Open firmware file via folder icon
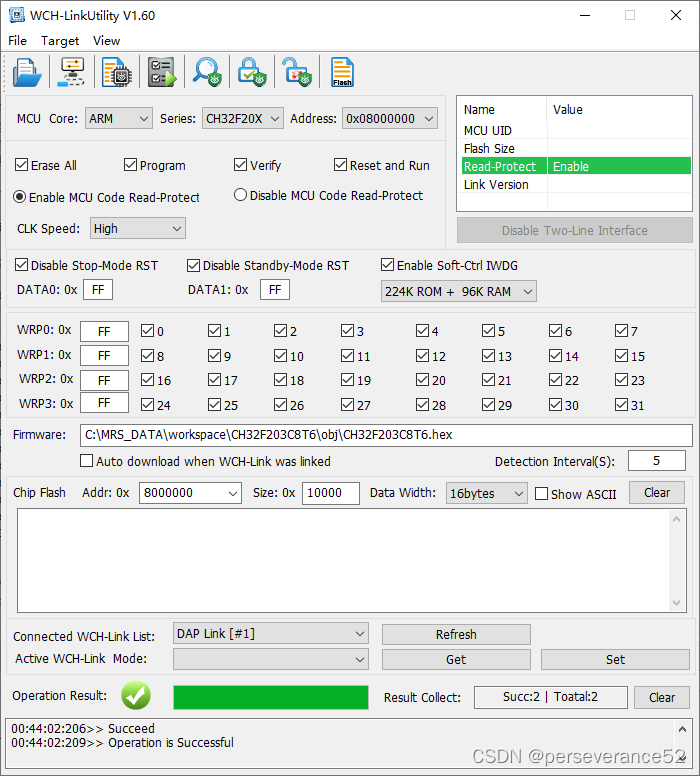The width and height of the screenshot is (700, 776). [26, 72]
